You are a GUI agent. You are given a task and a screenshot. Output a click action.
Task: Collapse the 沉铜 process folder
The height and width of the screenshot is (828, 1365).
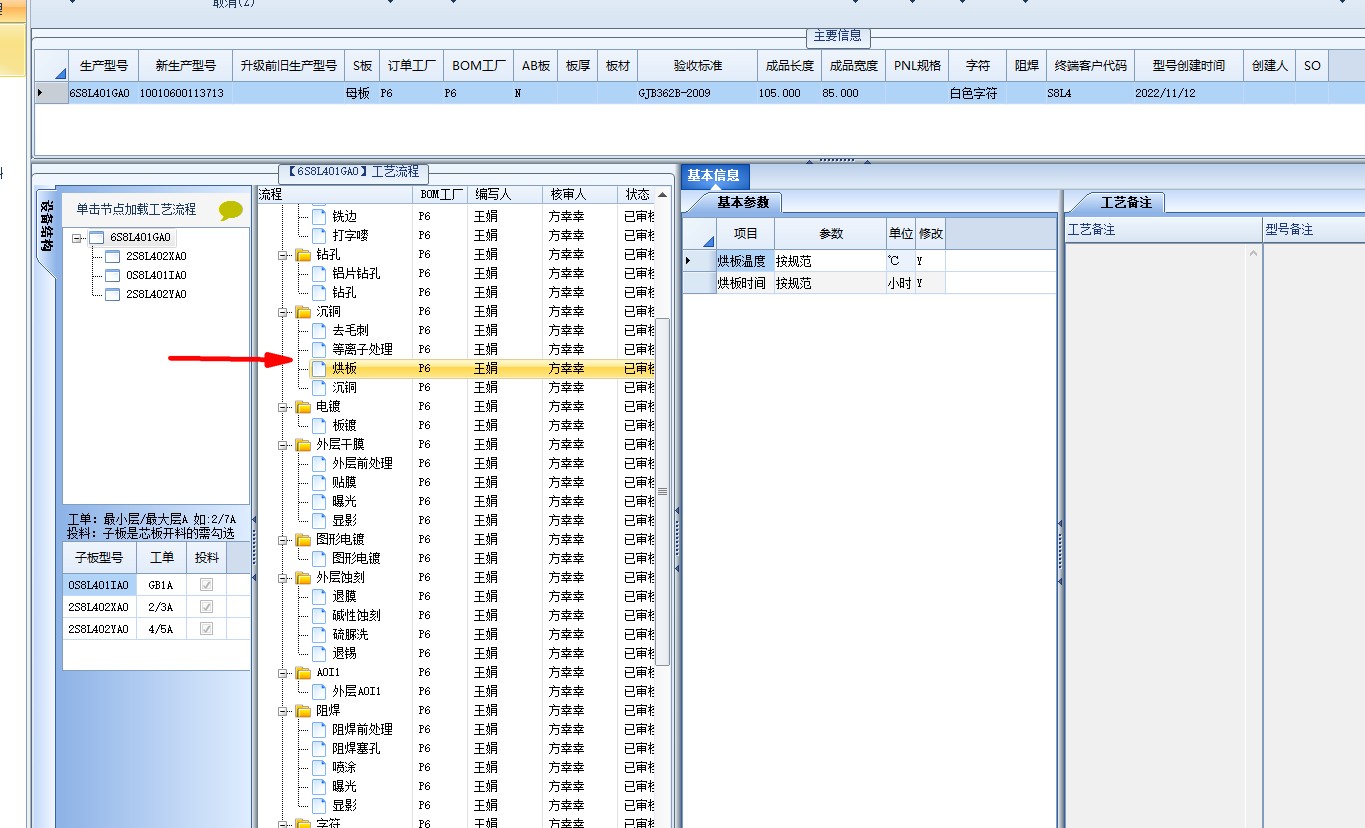click(x=283, y=312)
